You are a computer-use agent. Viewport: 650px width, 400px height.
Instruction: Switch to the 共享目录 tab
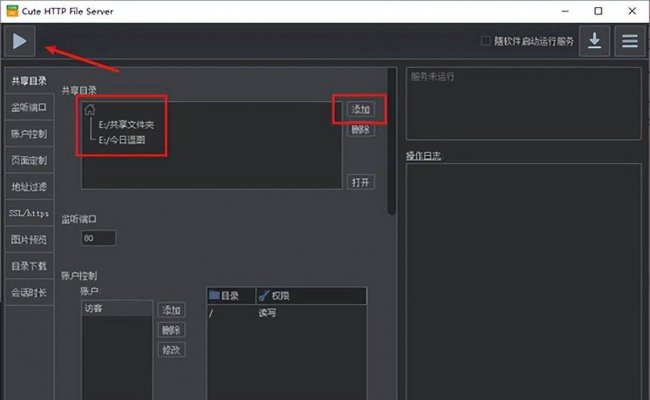pos(29,81)
